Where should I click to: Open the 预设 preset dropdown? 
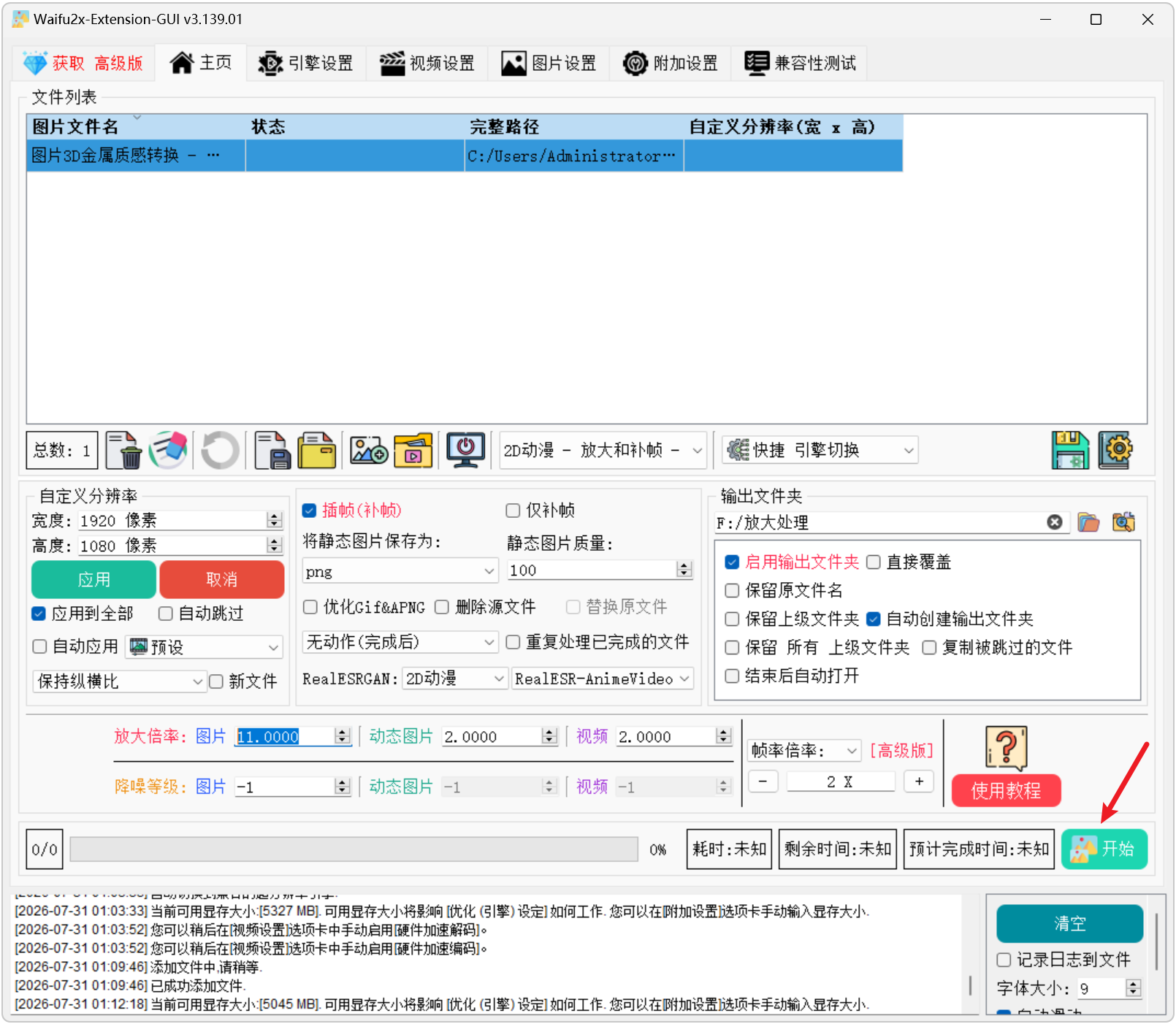[204, 646]
